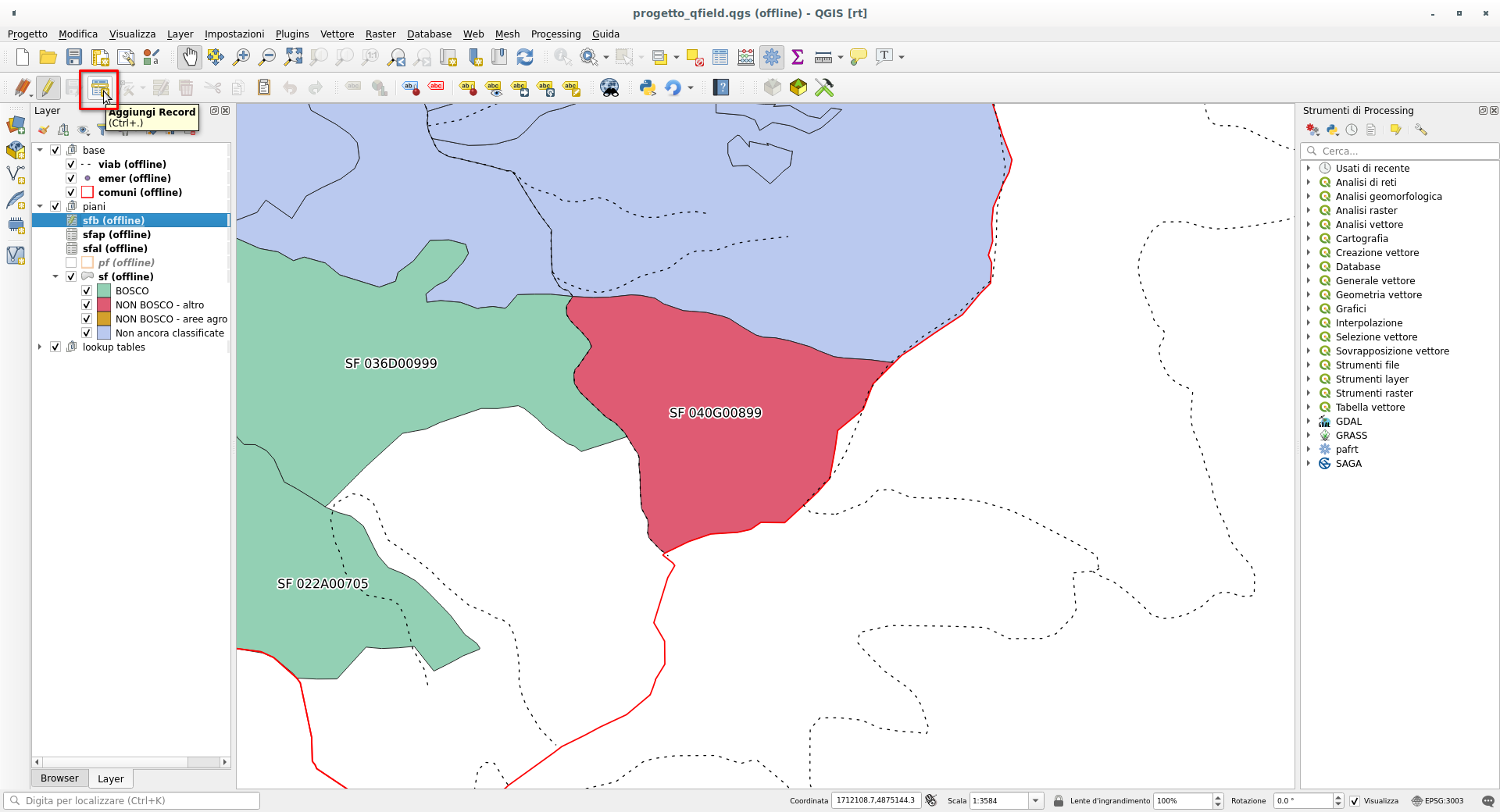Uncheck the BOSCO legend class

point(87,290)
